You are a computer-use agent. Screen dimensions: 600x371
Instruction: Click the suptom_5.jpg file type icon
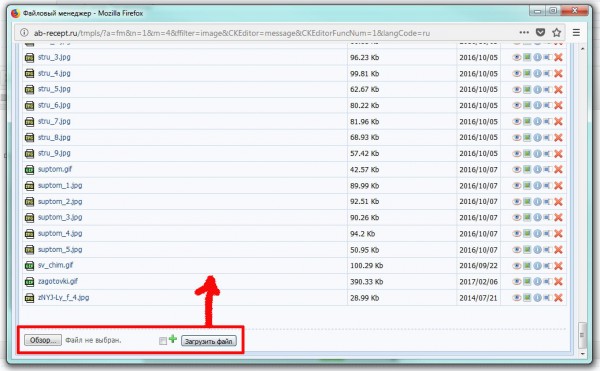[x=29, y=250]
